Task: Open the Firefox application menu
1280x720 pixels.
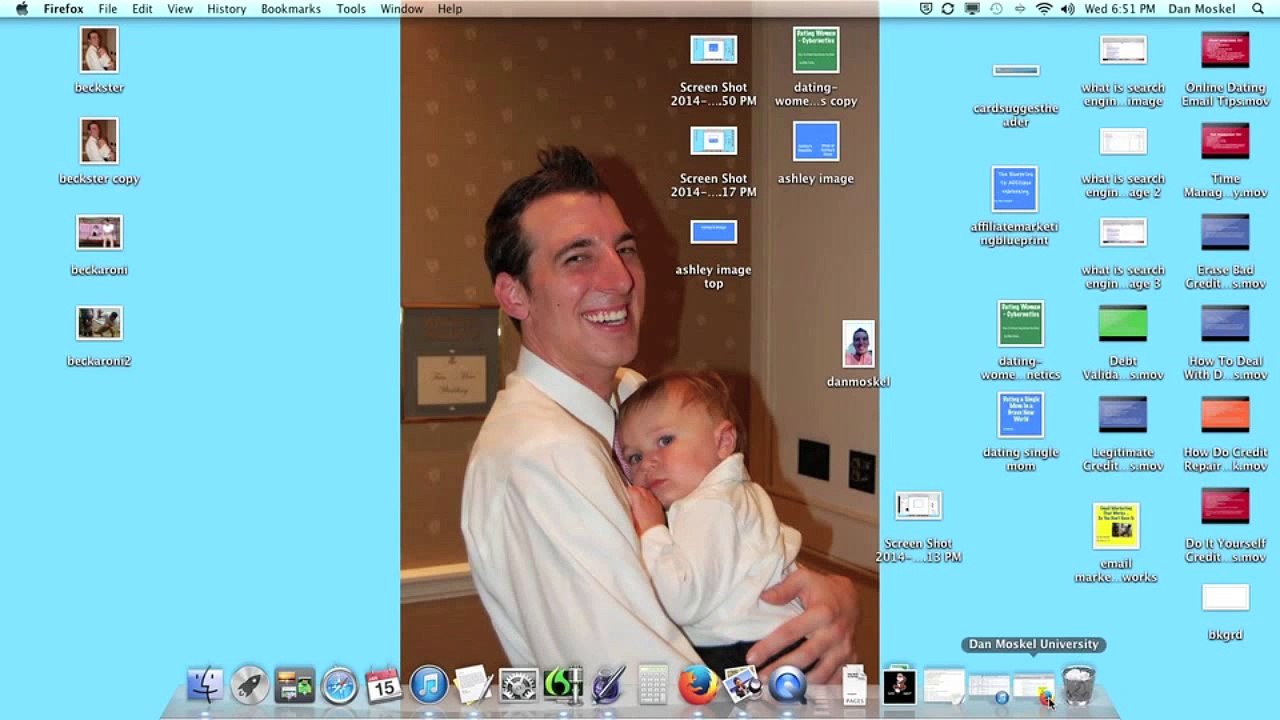Action: click(x=63, y=9)
